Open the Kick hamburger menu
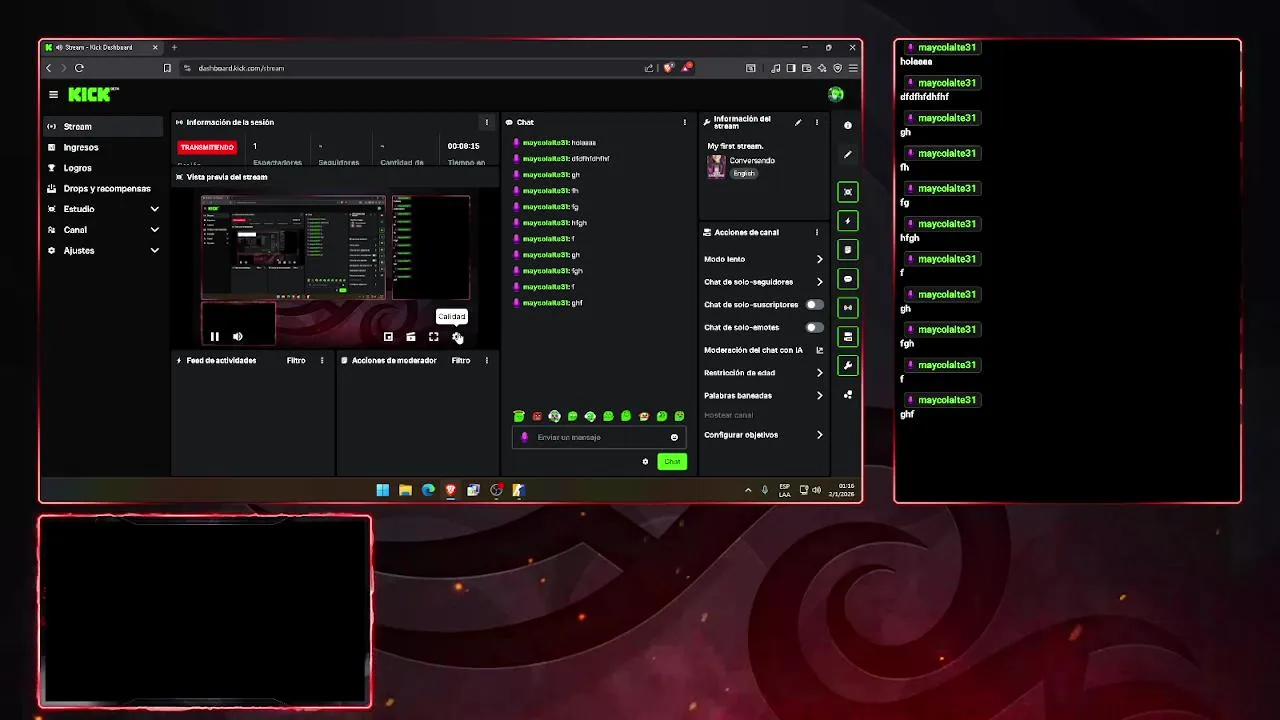The image size is (1280, 720). pos(53,95)
